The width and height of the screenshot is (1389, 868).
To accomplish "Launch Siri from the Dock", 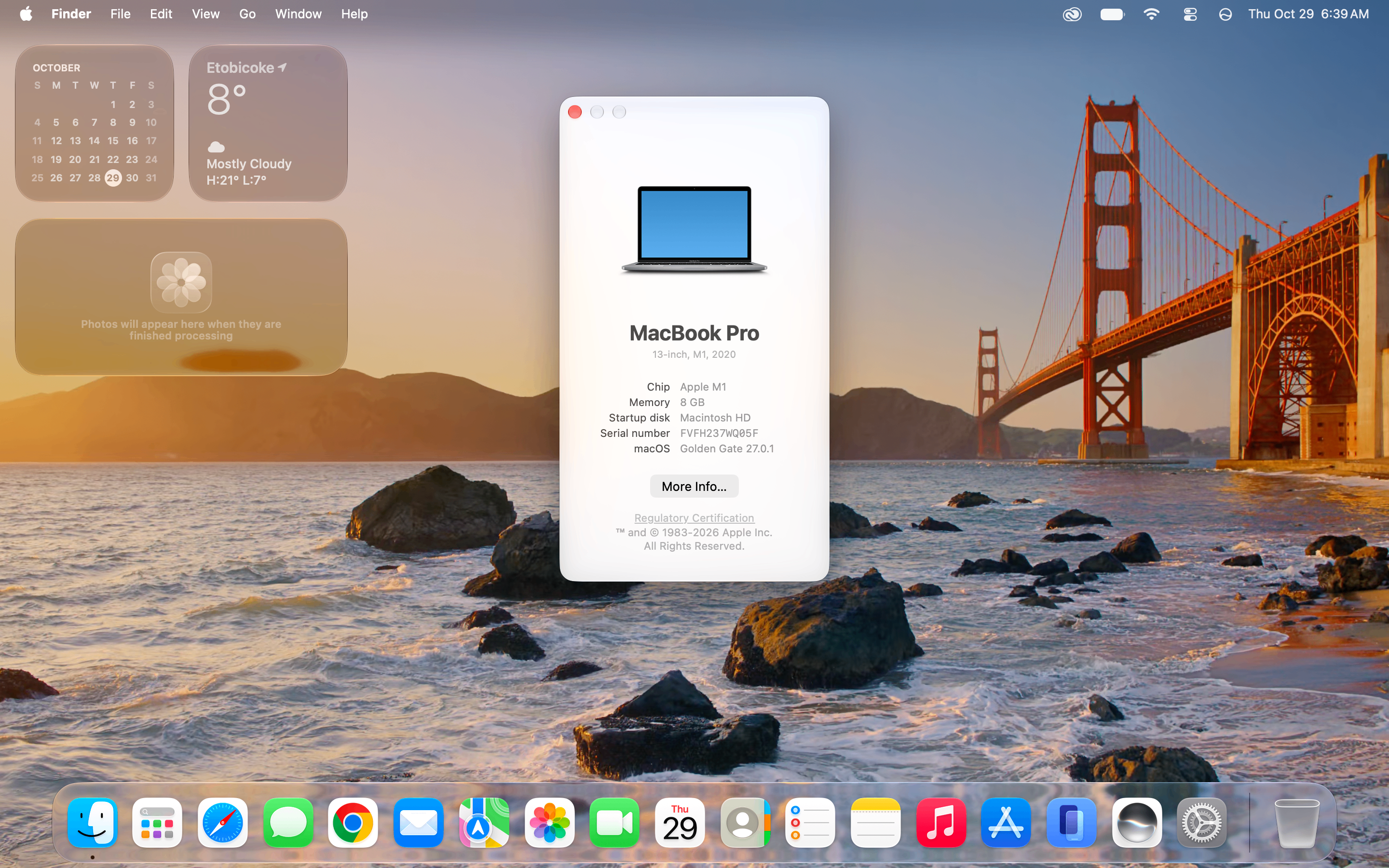I will click(1136, 823).
